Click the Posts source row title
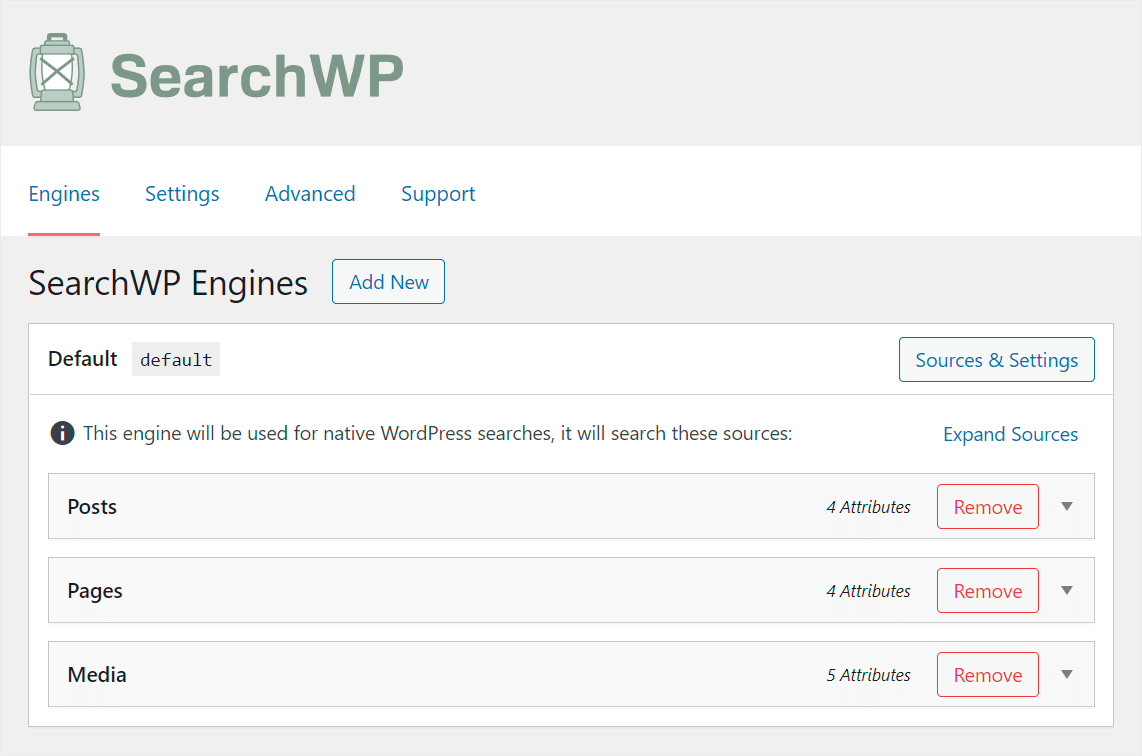 click(x=92, y=507)
